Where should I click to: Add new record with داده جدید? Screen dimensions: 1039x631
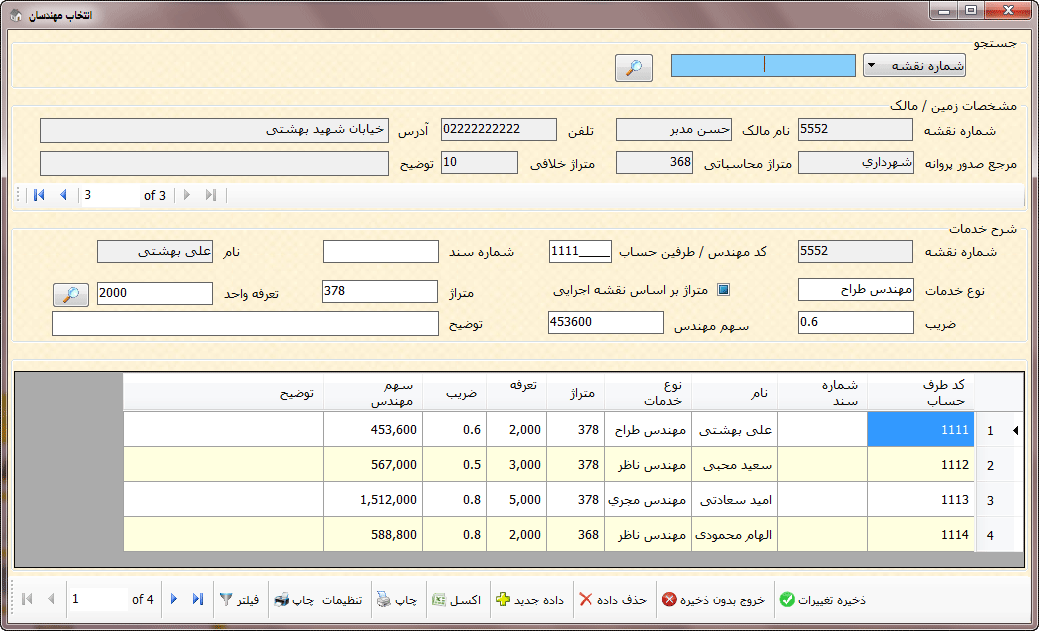(531, 600)
